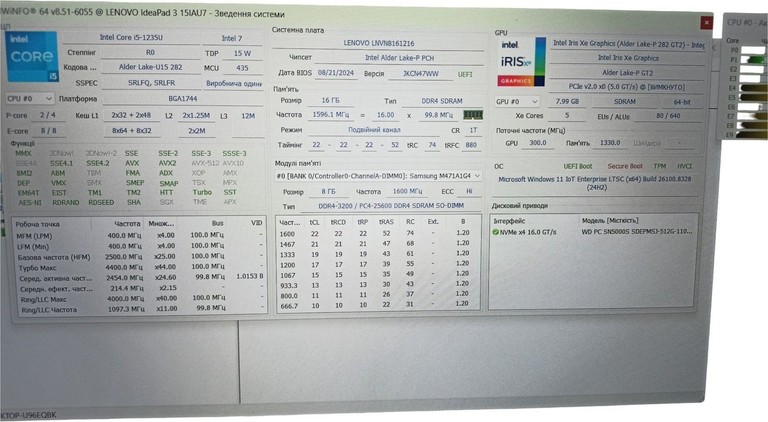Click the GPU memory clock 1330.0
The image size is (768, 422).
pyautogui.click(x=610, y=143)
